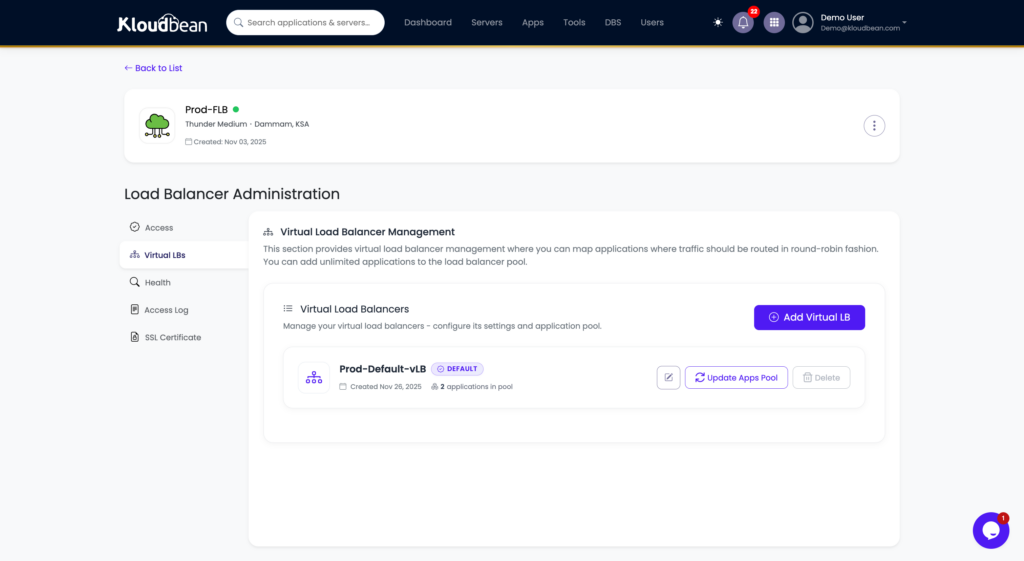Viewport: 1024px width, 561px height.
Task: Open the Users menu
Action: point(652,22)
